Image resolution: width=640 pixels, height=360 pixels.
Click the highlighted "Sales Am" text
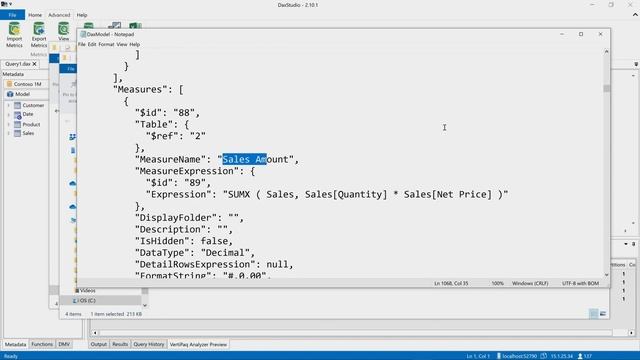click(x=244, y=159)
